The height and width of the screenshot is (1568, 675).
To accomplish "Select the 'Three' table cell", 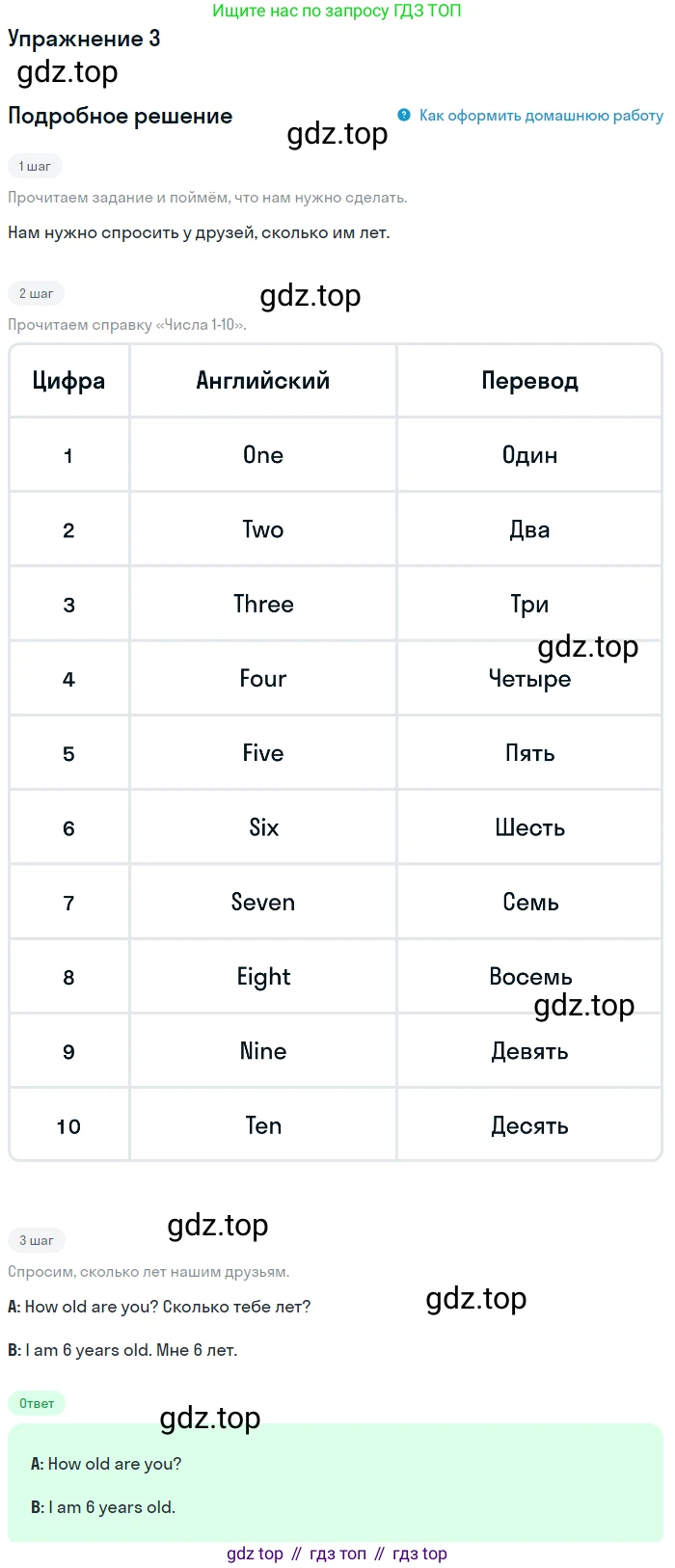I will tap(263, 605).
